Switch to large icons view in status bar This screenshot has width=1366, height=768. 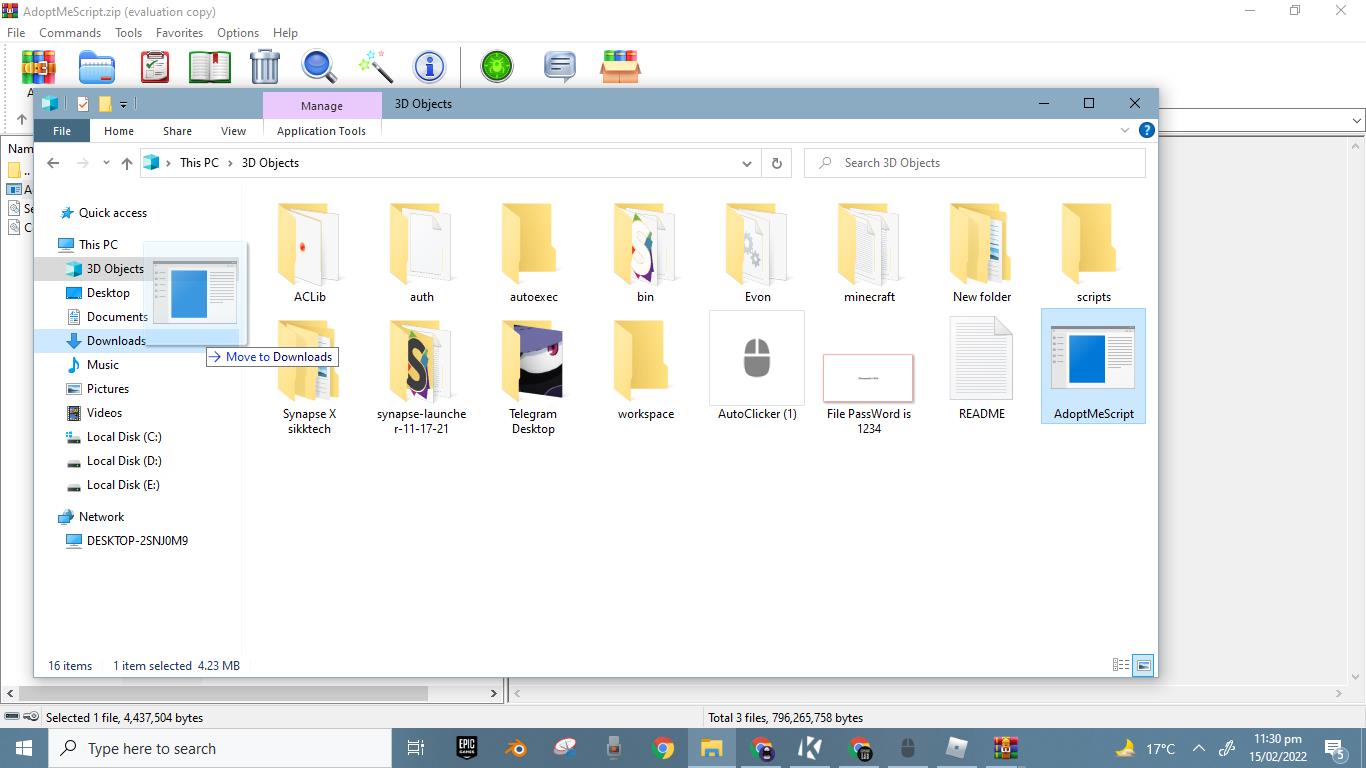pyautogui.click(x=1143, y=665)
